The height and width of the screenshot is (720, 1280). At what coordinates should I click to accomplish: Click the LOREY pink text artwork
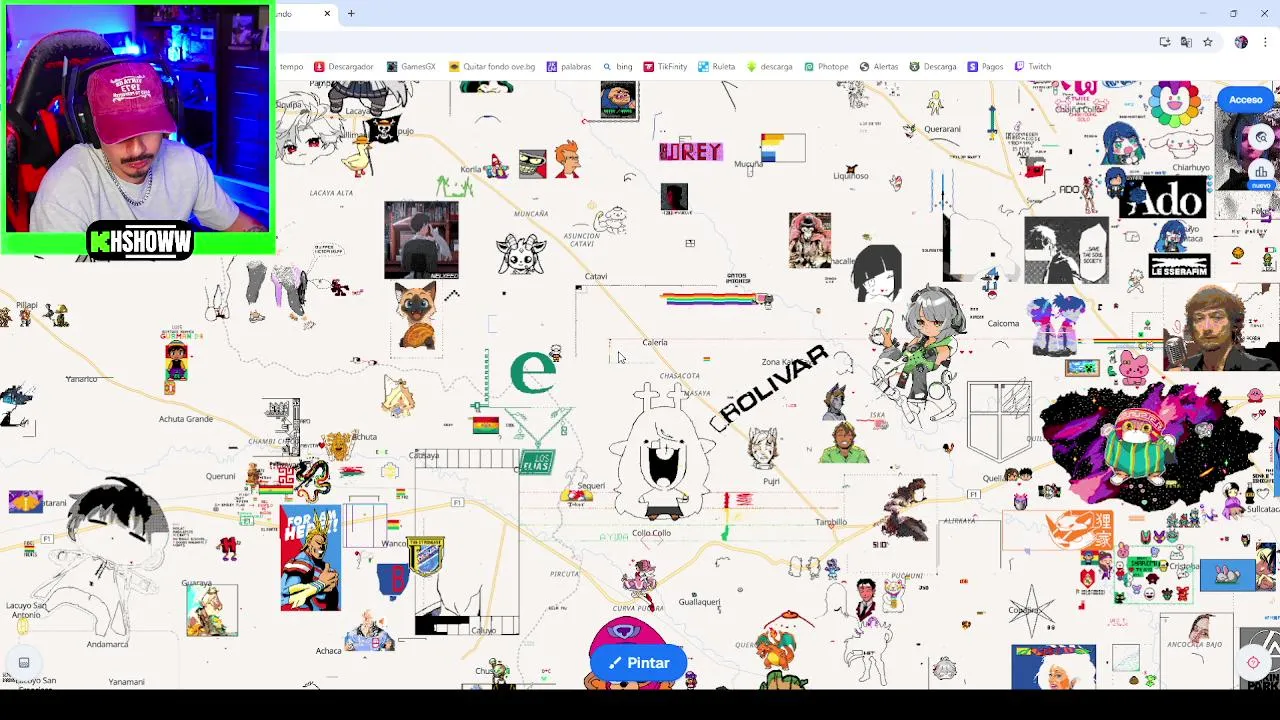coord(690,152)
